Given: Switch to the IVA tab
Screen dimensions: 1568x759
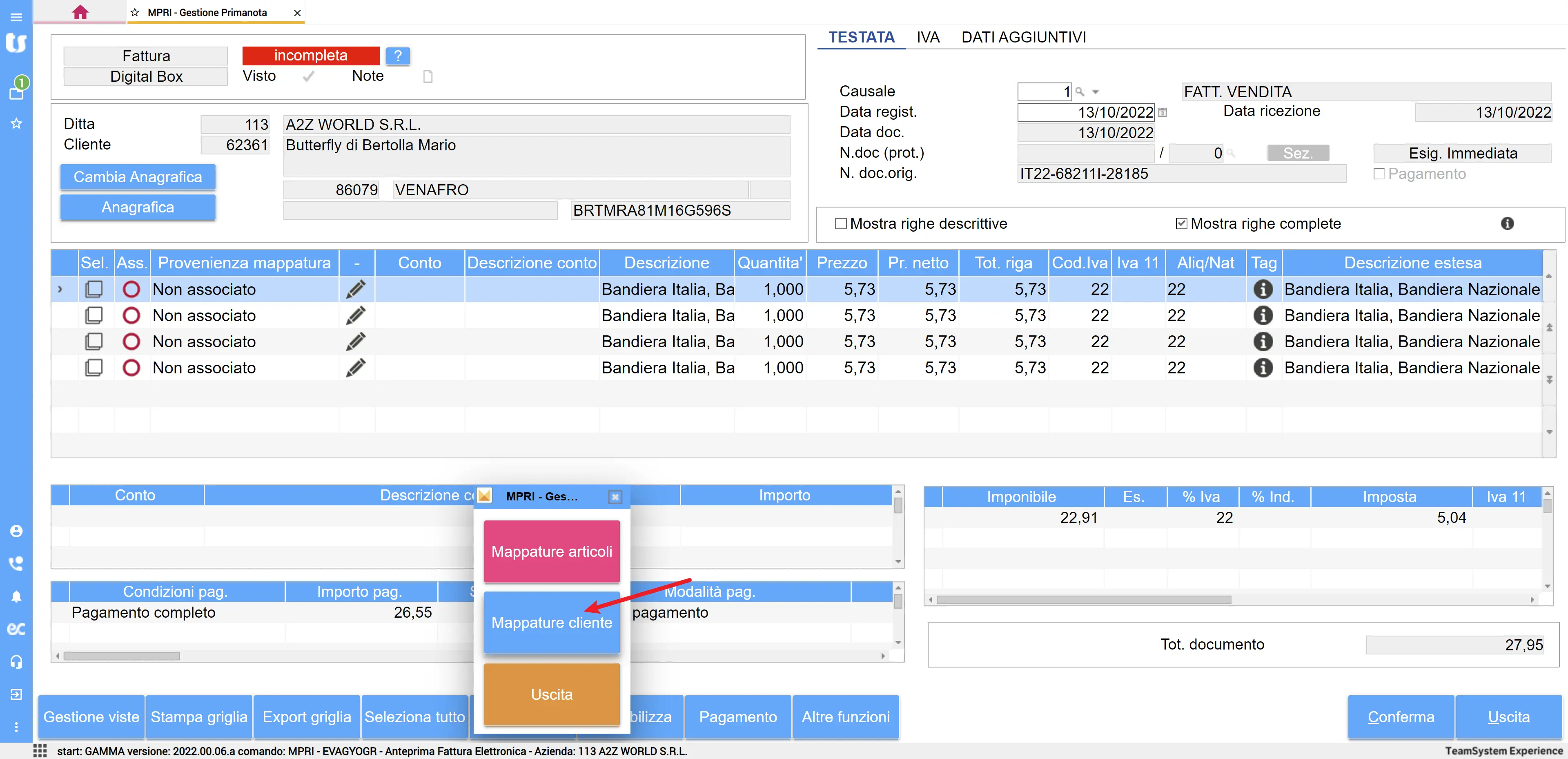Looking at the screenshot, I should pos(928,37).
